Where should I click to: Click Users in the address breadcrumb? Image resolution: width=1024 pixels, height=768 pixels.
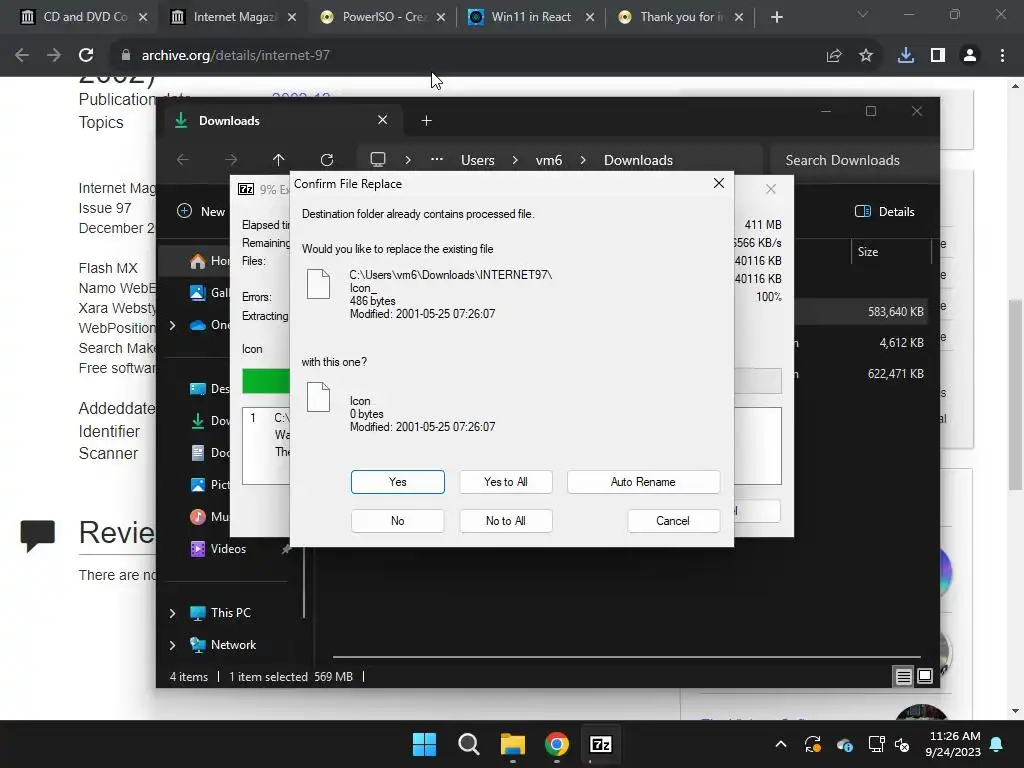coord(478,160)
